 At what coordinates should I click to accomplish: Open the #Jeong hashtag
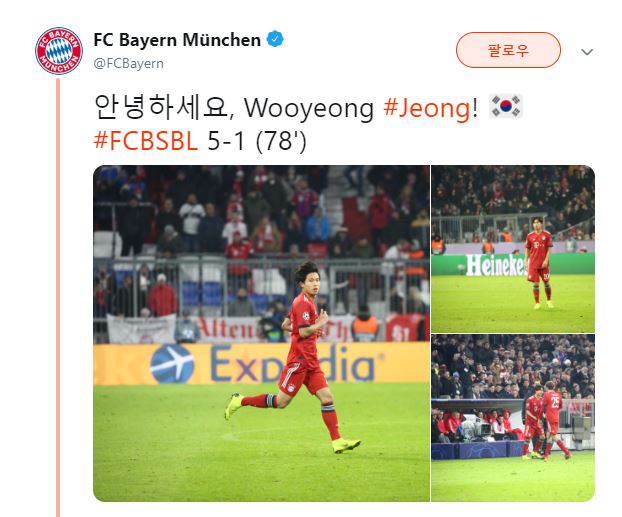click(426, 108)
